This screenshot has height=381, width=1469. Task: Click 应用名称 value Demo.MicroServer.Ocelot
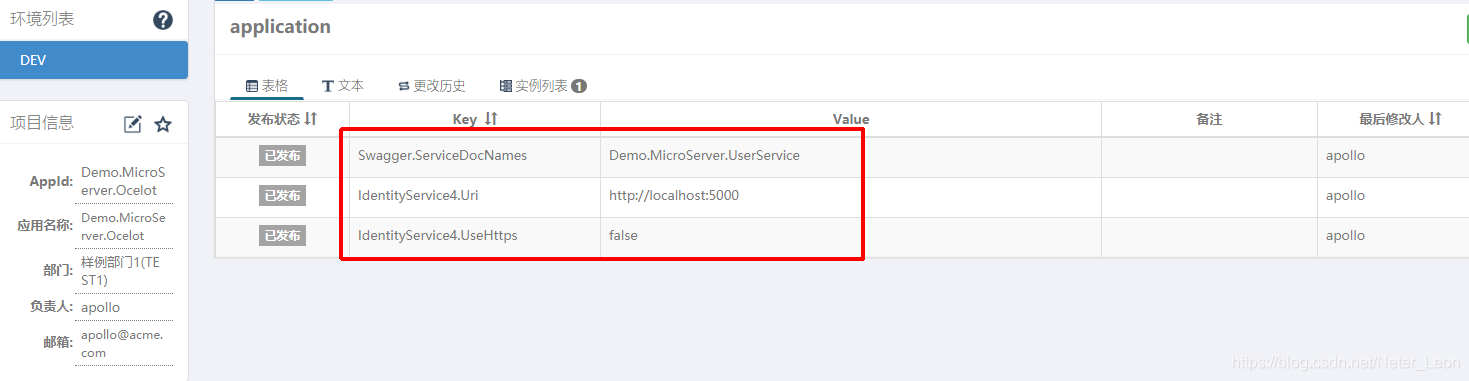[124, 226]
